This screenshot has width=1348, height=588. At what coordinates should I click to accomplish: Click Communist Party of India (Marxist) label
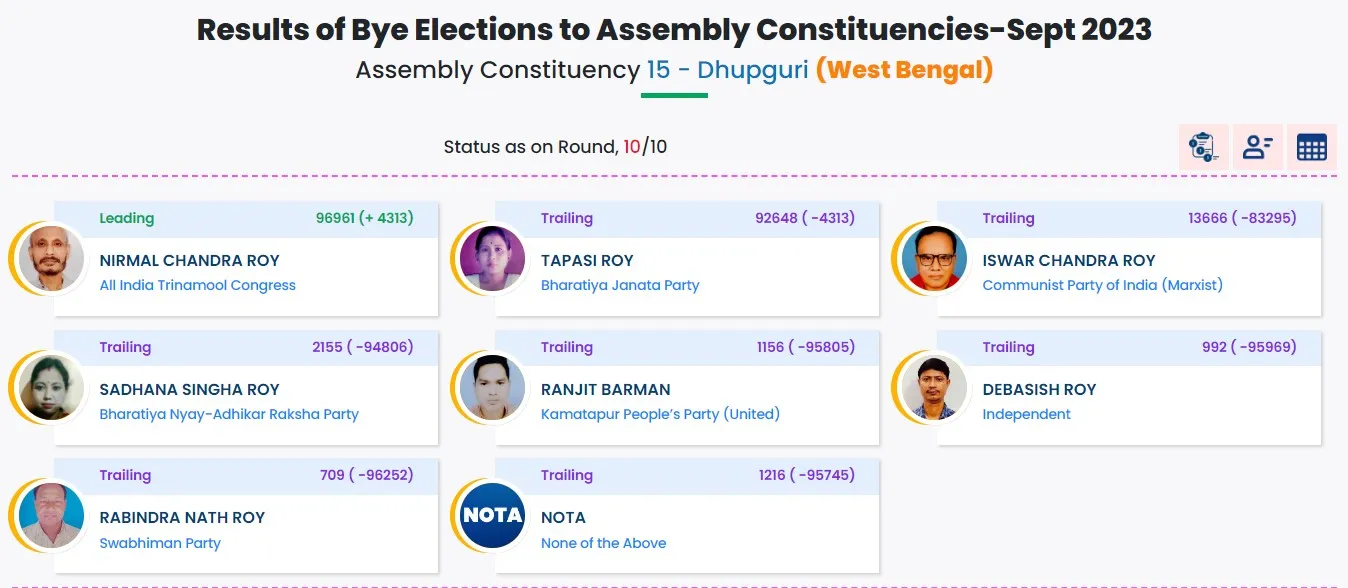[1102, 285]
